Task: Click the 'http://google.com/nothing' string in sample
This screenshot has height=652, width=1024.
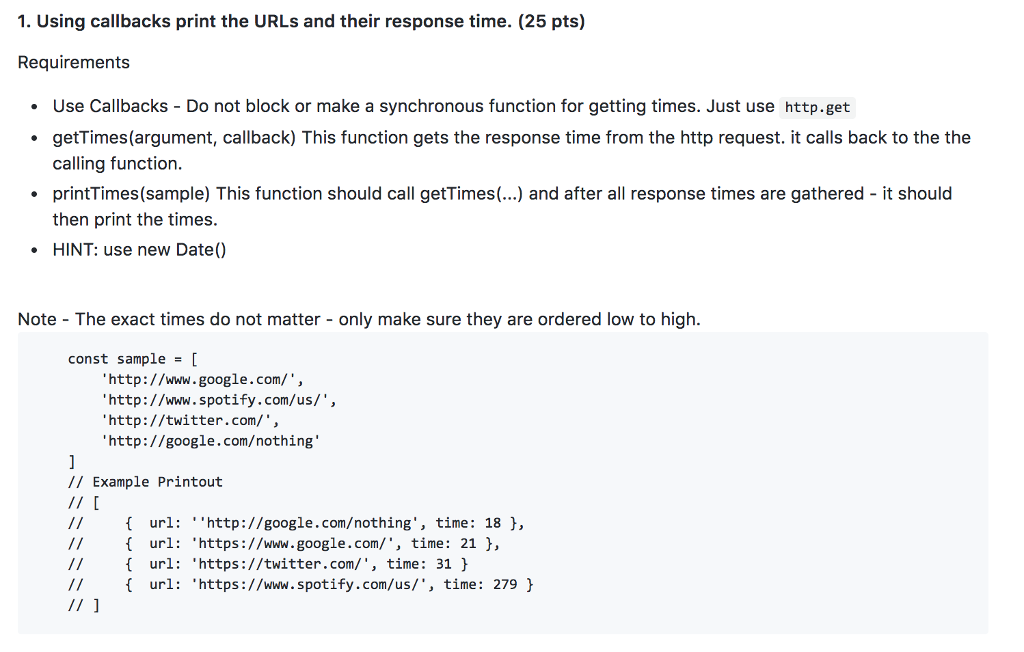Action: tap(210, 441)
